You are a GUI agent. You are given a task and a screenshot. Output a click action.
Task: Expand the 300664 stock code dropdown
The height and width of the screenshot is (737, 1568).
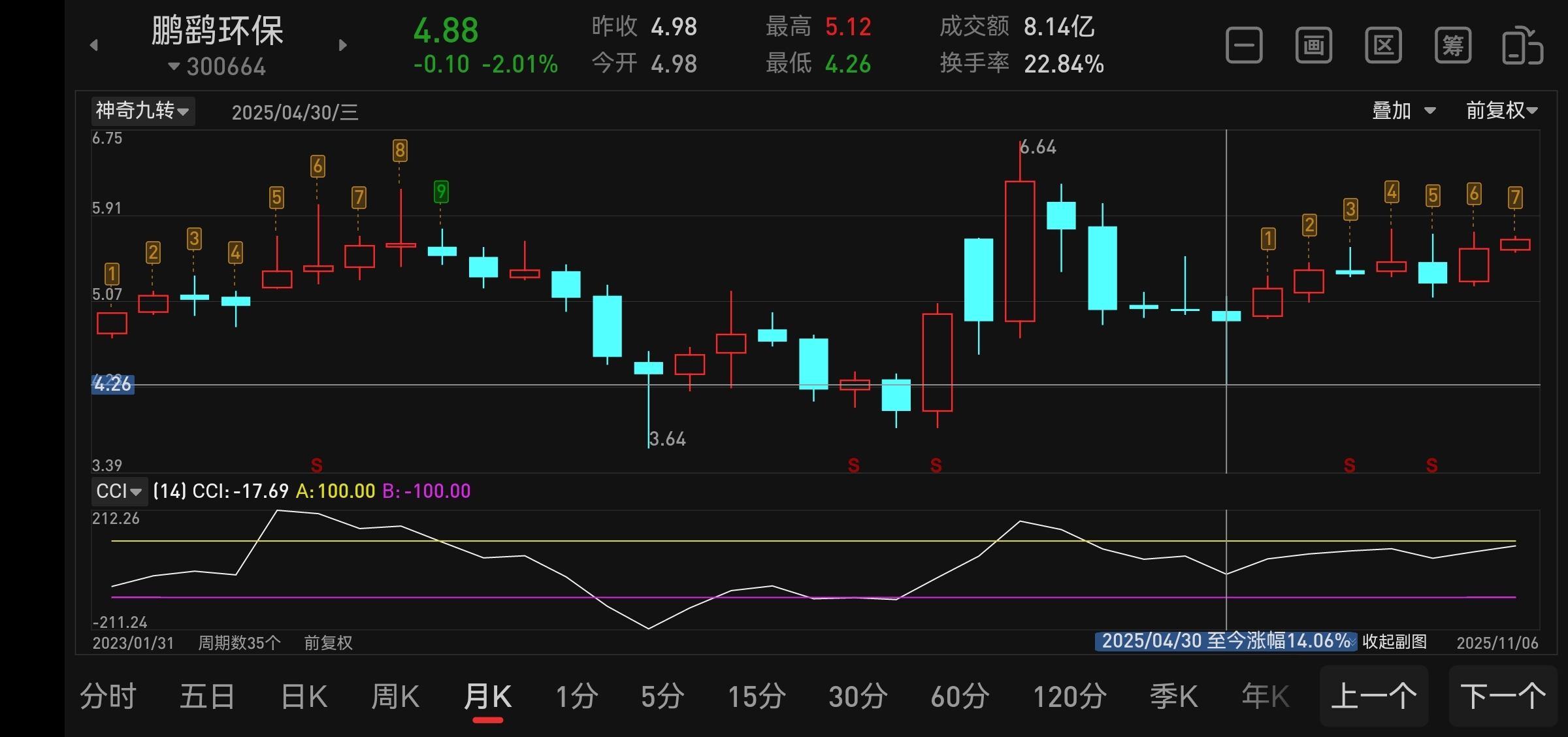point(217,67)
